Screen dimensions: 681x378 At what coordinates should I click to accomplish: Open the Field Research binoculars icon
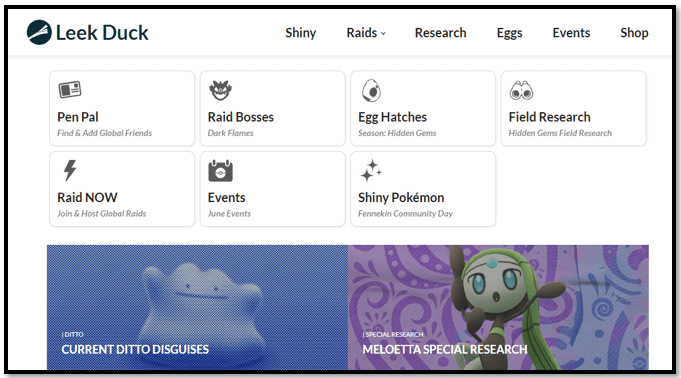(521, 90)
